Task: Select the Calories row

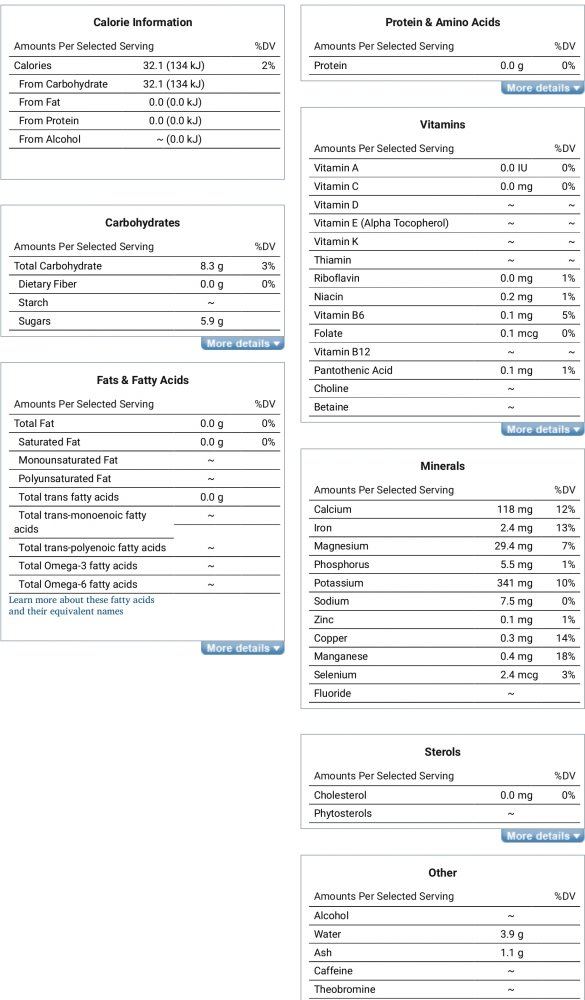Action: (145, 66)
